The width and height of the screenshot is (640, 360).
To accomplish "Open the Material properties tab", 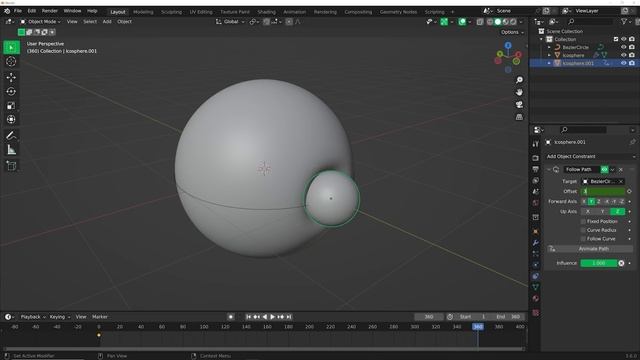I will point(536,298).
